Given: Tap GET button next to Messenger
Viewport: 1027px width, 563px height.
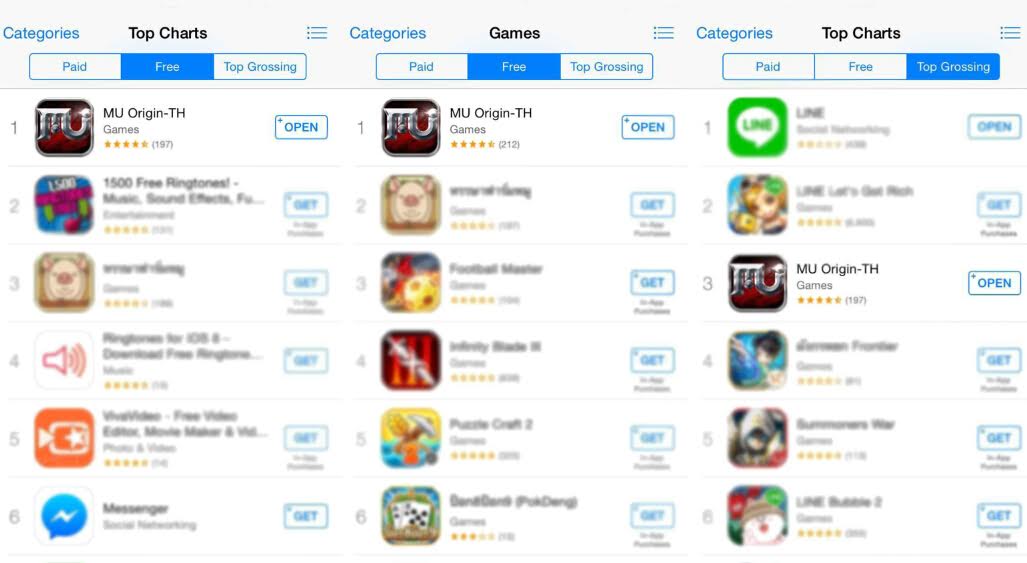Looking at the screenshot, I should tap(306, 516).
